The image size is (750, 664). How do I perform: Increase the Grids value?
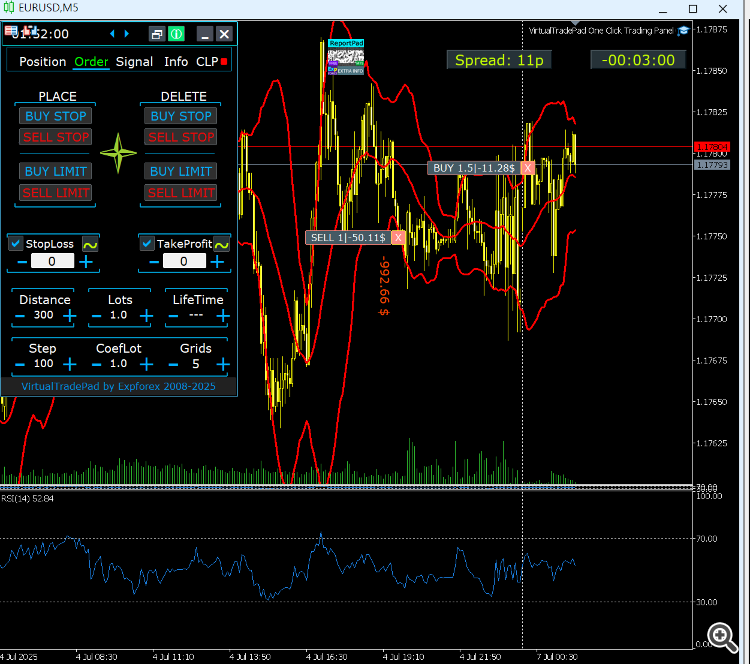[x=223, y=365]
